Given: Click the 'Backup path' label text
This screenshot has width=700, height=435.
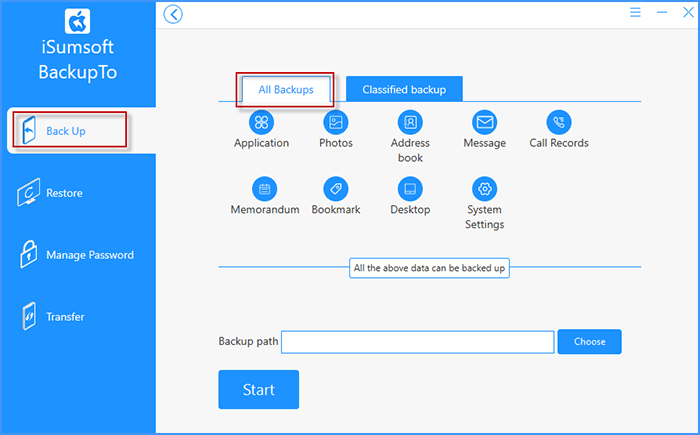Looking at the screenshot, I should click(248, 342).
